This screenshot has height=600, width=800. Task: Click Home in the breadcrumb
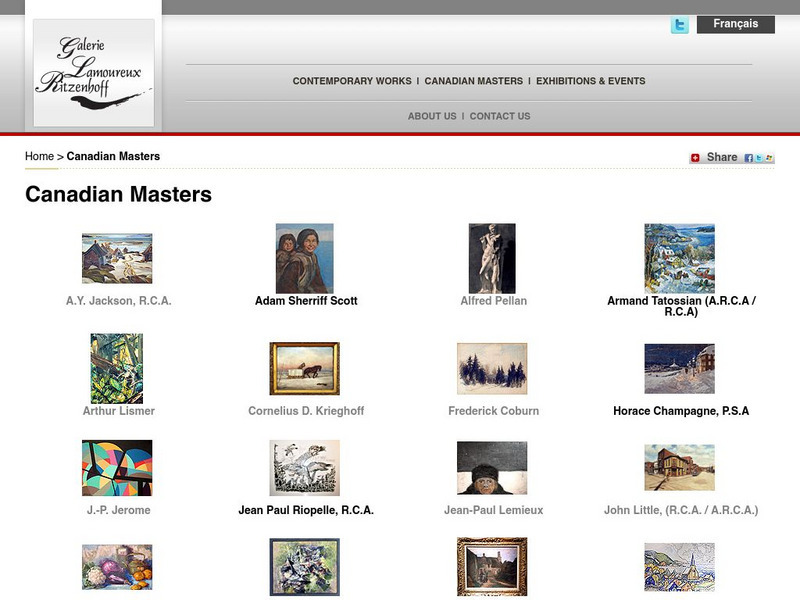pyautogui.click(x=39, y=156)
